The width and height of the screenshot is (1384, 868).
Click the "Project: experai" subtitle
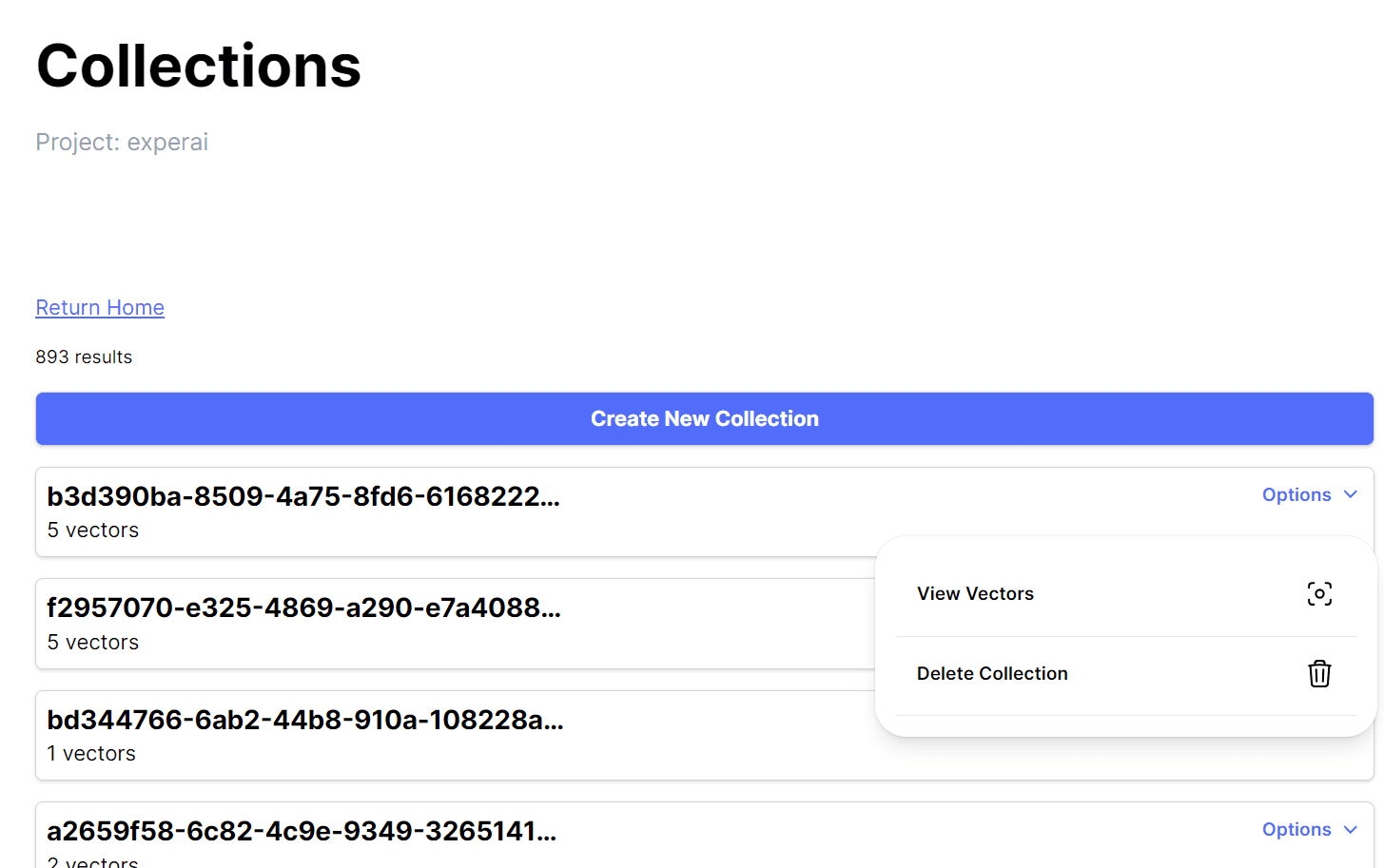[x=122, y=143]
